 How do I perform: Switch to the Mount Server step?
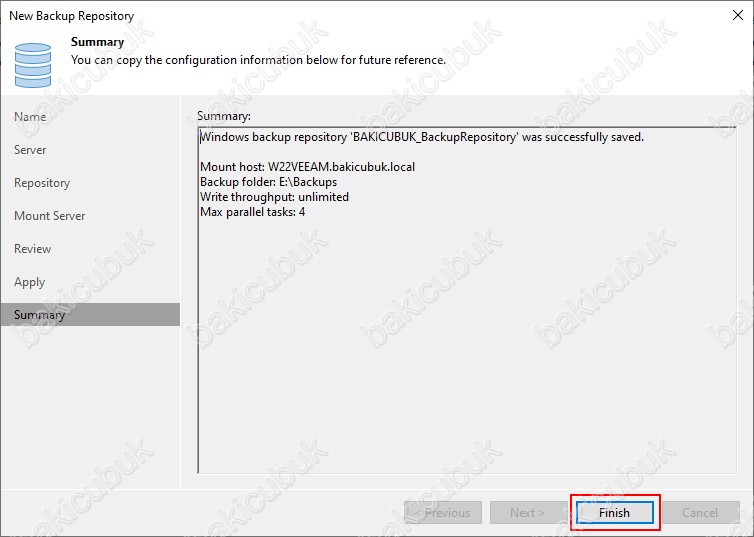[49, 216]
